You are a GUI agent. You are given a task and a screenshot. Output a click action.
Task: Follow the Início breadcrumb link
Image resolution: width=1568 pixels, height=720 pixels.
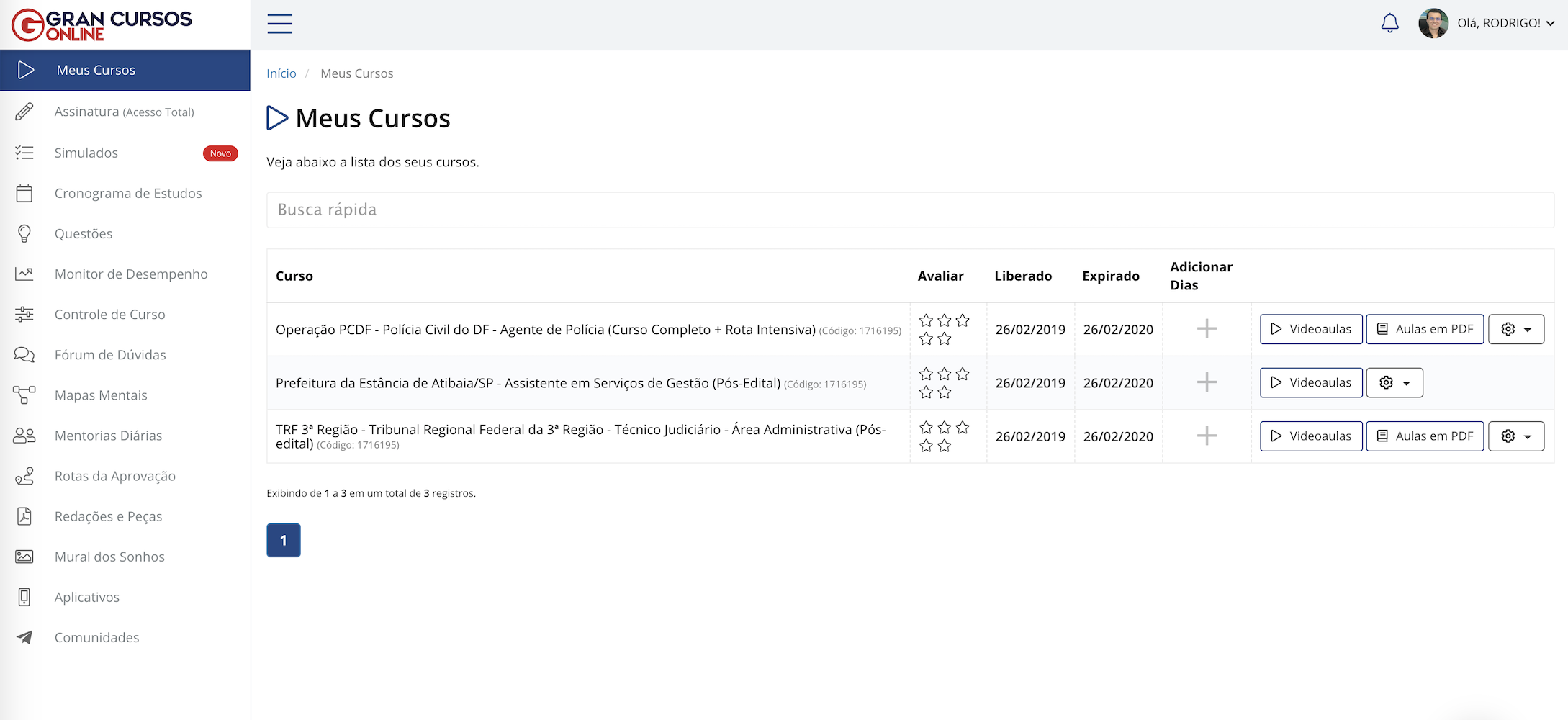click(x=281, y=73)
